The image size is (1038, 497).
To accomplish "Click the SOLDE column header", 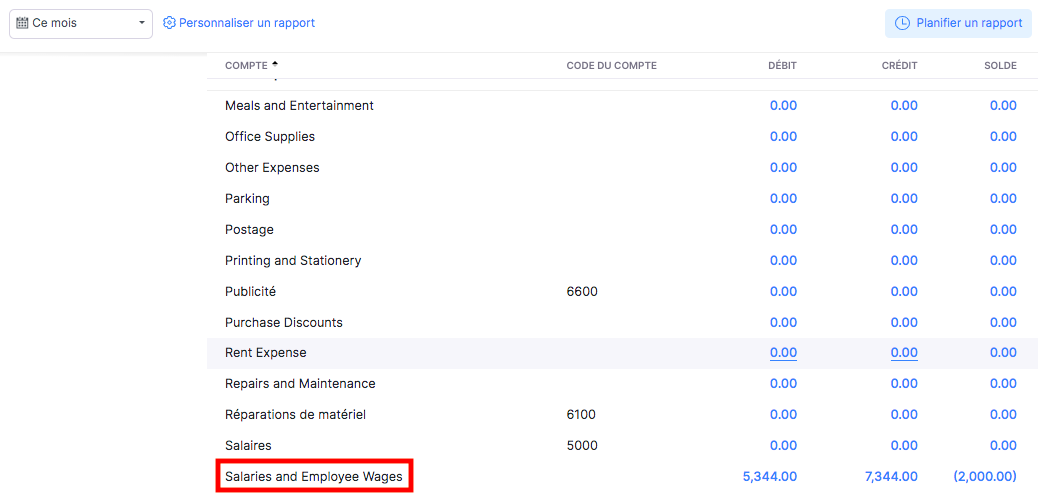I will (x=1000, y=66).
